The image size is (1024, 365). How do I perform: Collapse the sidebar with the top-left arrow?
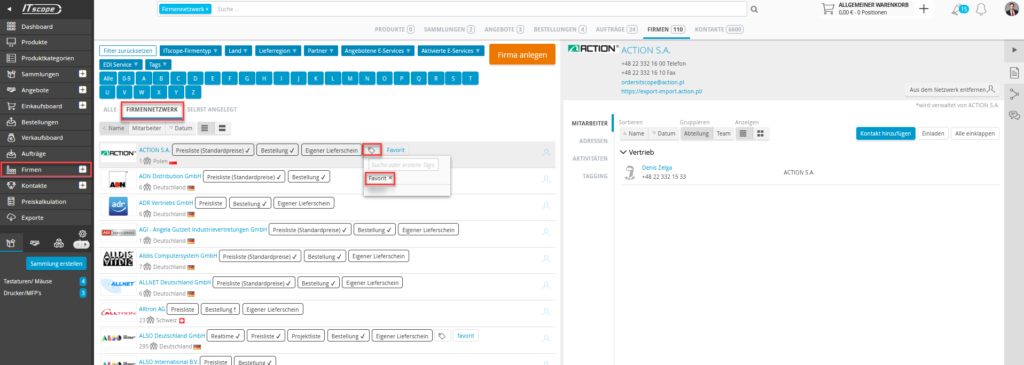tap(10, 9)
